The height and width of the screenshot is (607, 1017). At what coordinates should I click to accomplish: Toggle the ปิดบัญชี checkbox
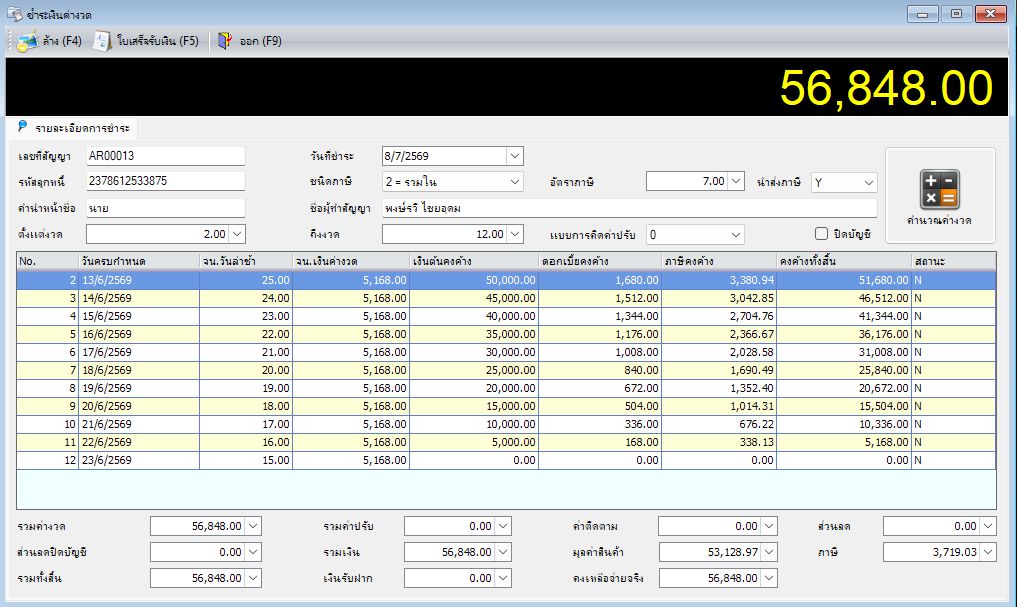point(821,233)
